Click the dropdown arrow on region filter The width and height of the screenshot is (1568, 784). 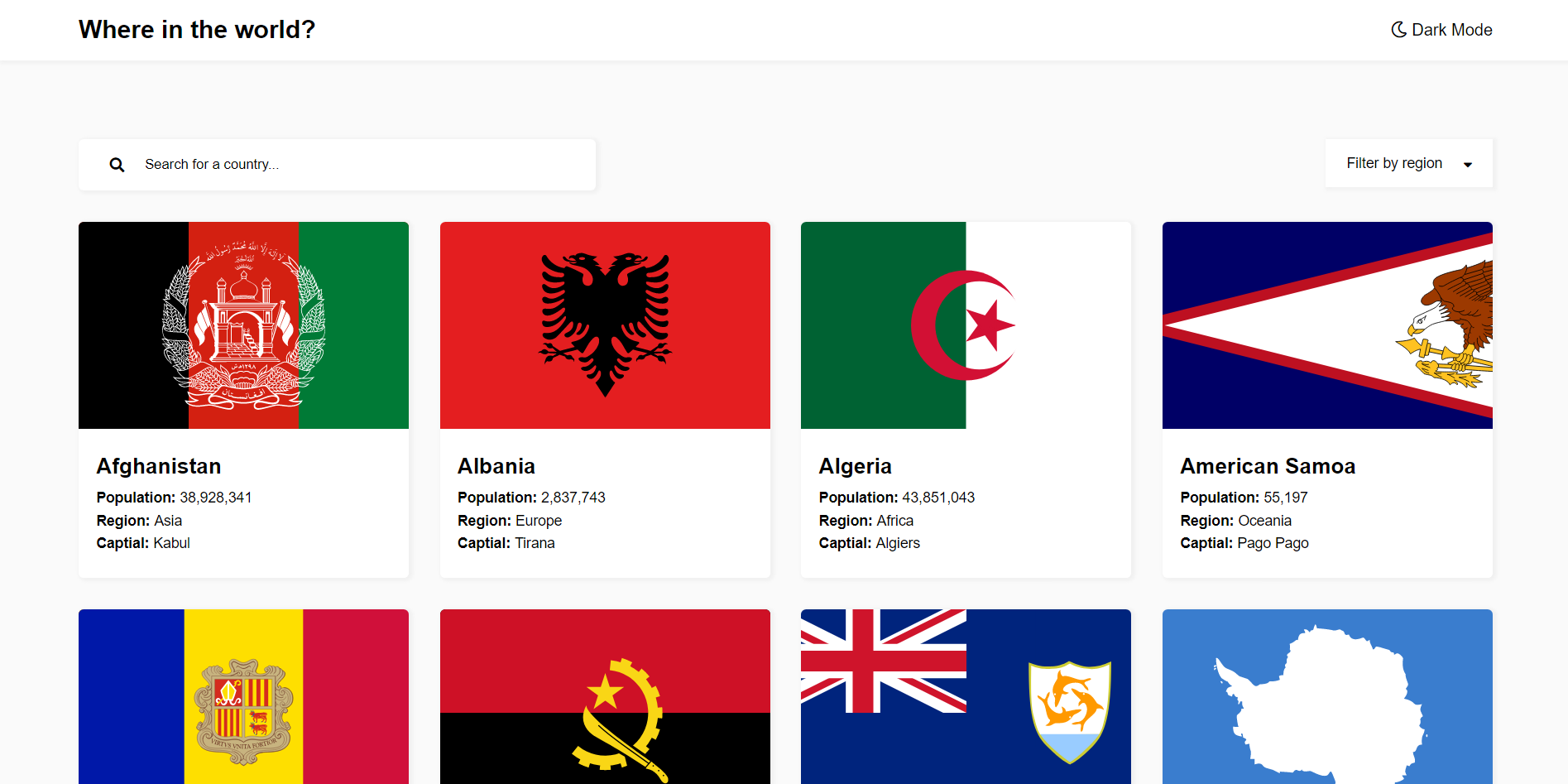click(x=1469, y=164)
